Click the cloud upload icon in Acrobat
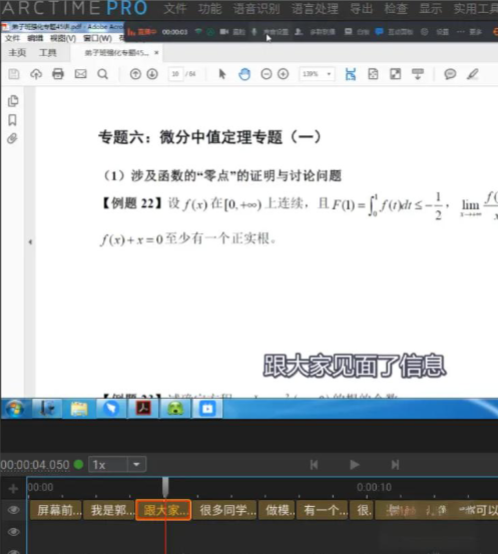The width and height of the screenshot is (498, 554). point(36,74)
